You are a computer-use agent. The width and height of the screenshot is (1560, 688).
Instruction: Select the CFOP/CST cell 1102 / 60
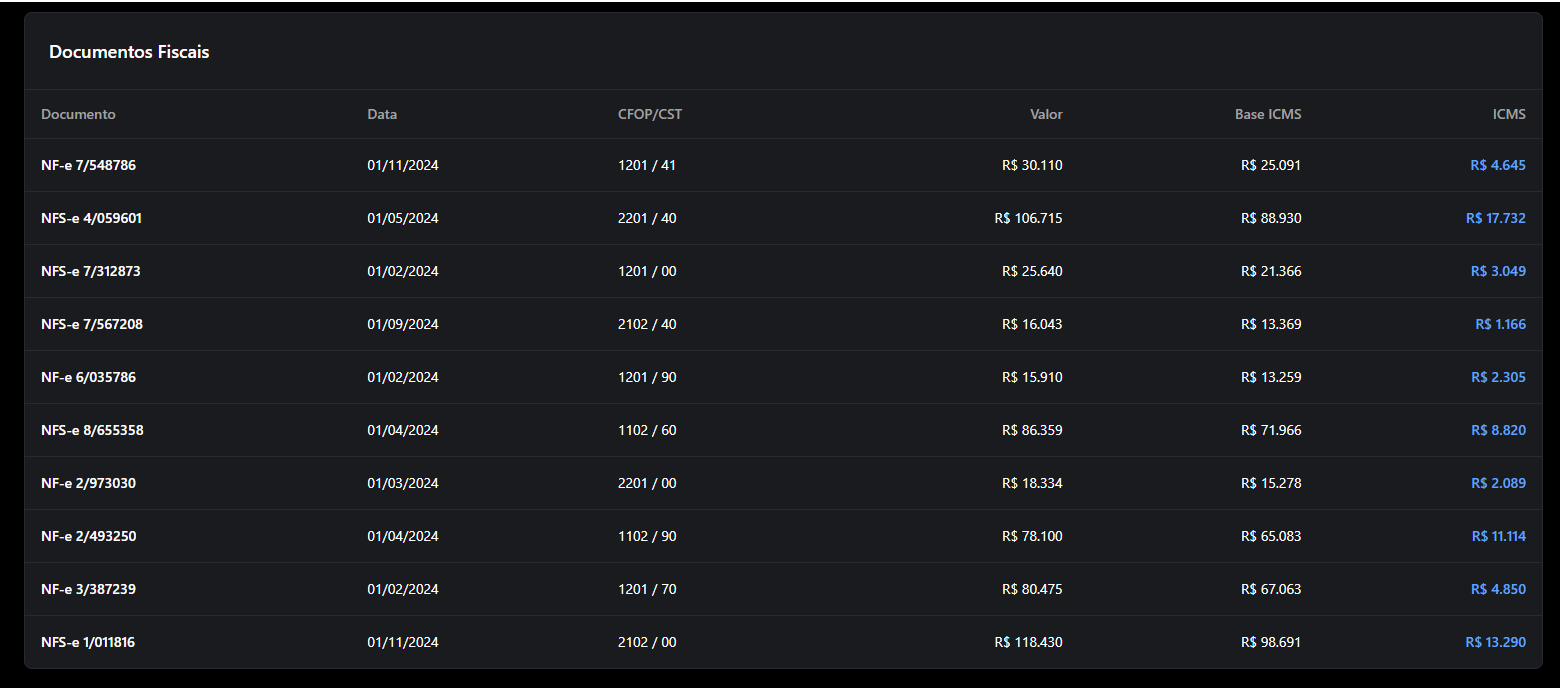[647, 430]
